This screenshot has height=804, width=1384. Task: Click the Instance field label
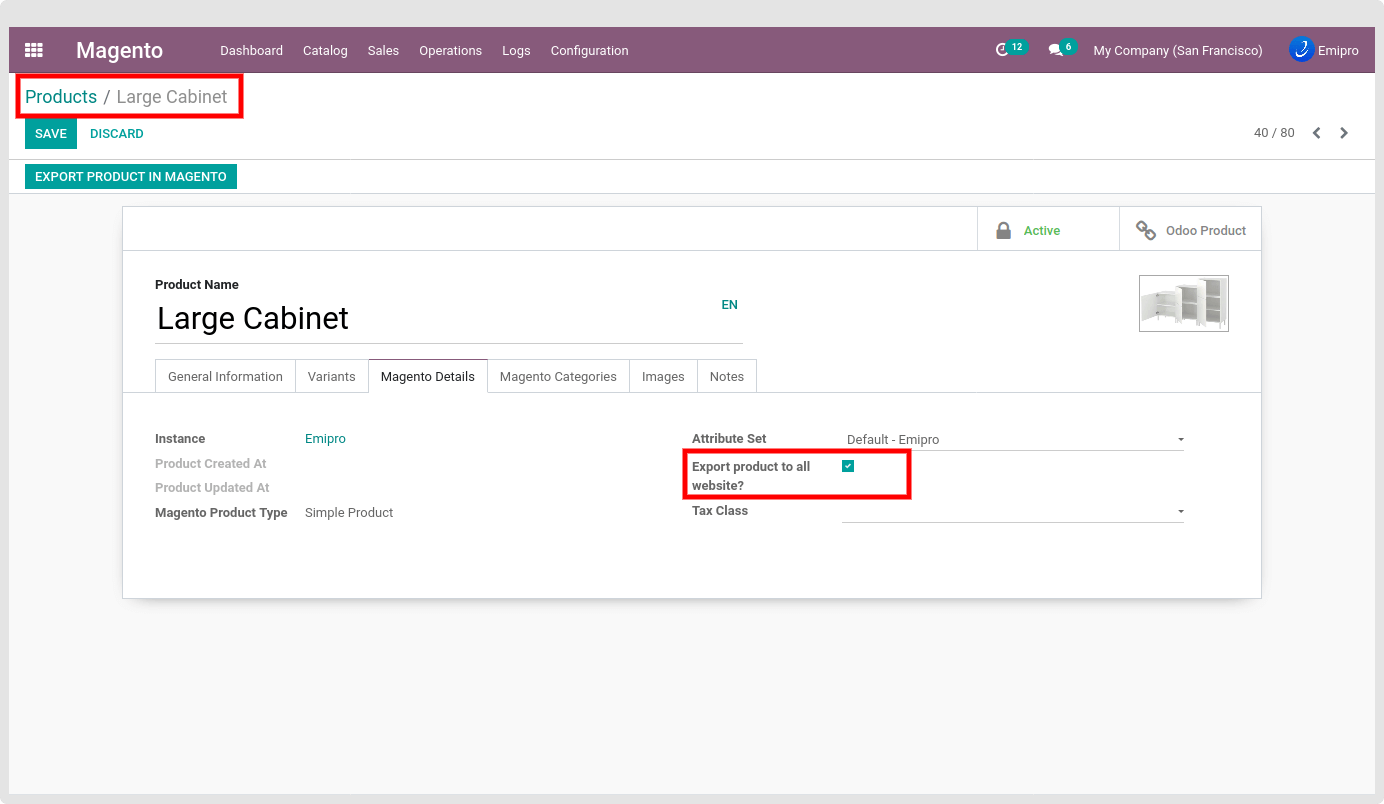click(180, 439)
